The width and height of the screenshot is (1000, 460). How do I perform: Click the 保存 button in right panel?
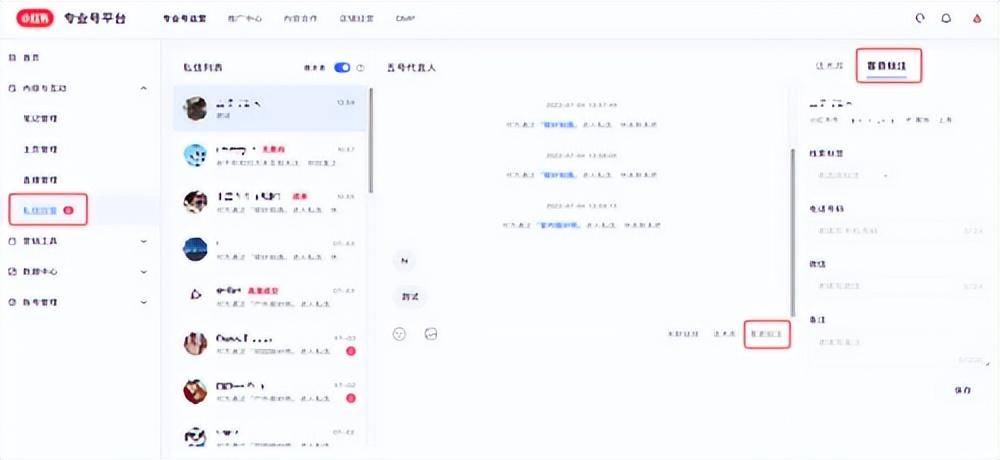(x=962, y=390)
